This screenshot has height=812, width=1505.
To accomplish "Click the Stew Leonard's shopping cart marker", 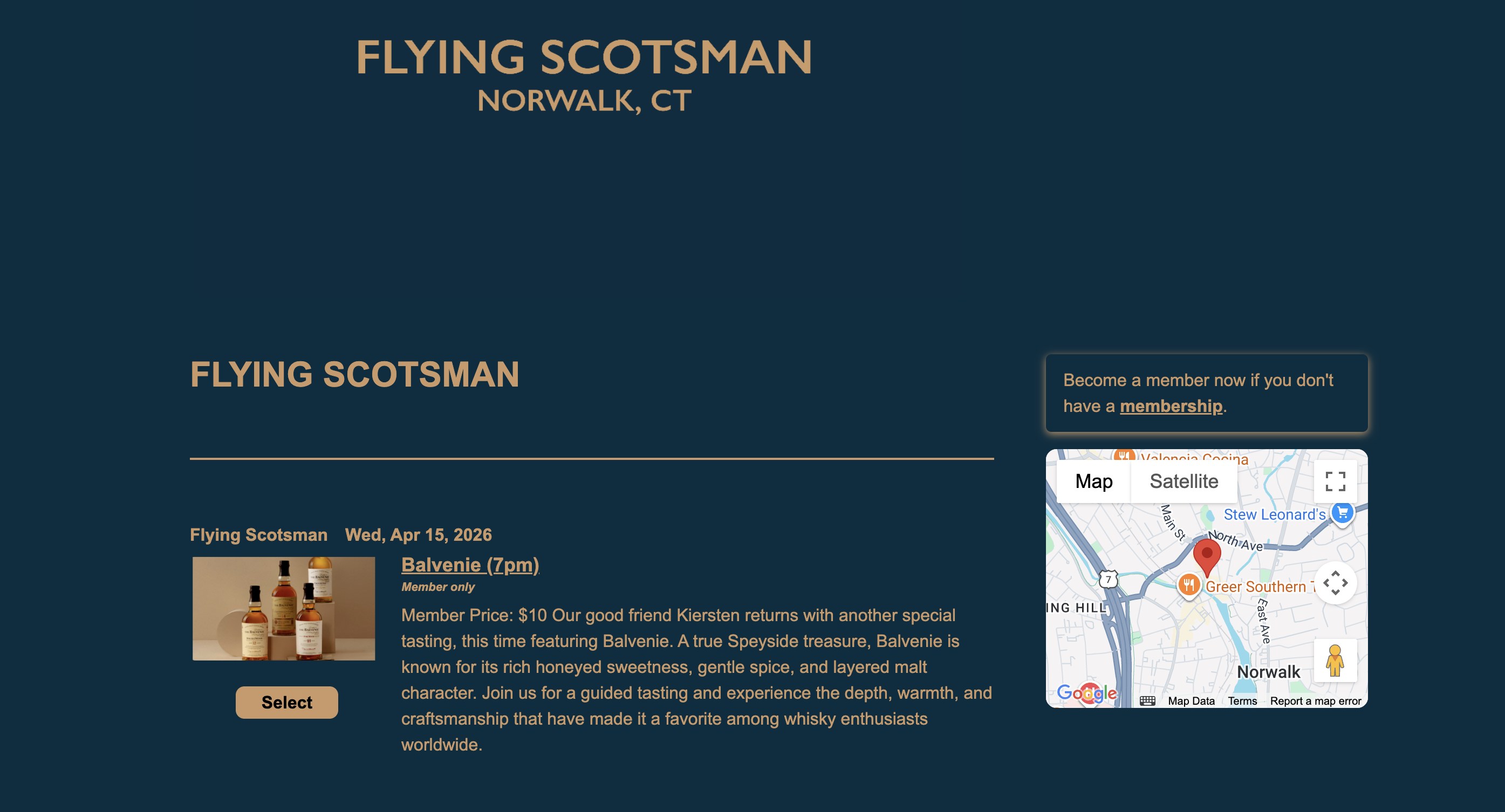I will coord(1343,513).
